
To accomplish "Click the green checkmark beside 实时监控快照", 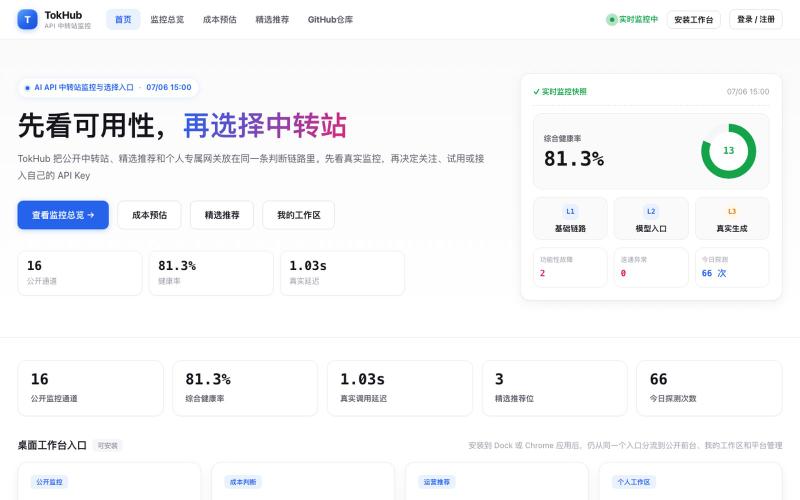I will [x=536, y=92].
